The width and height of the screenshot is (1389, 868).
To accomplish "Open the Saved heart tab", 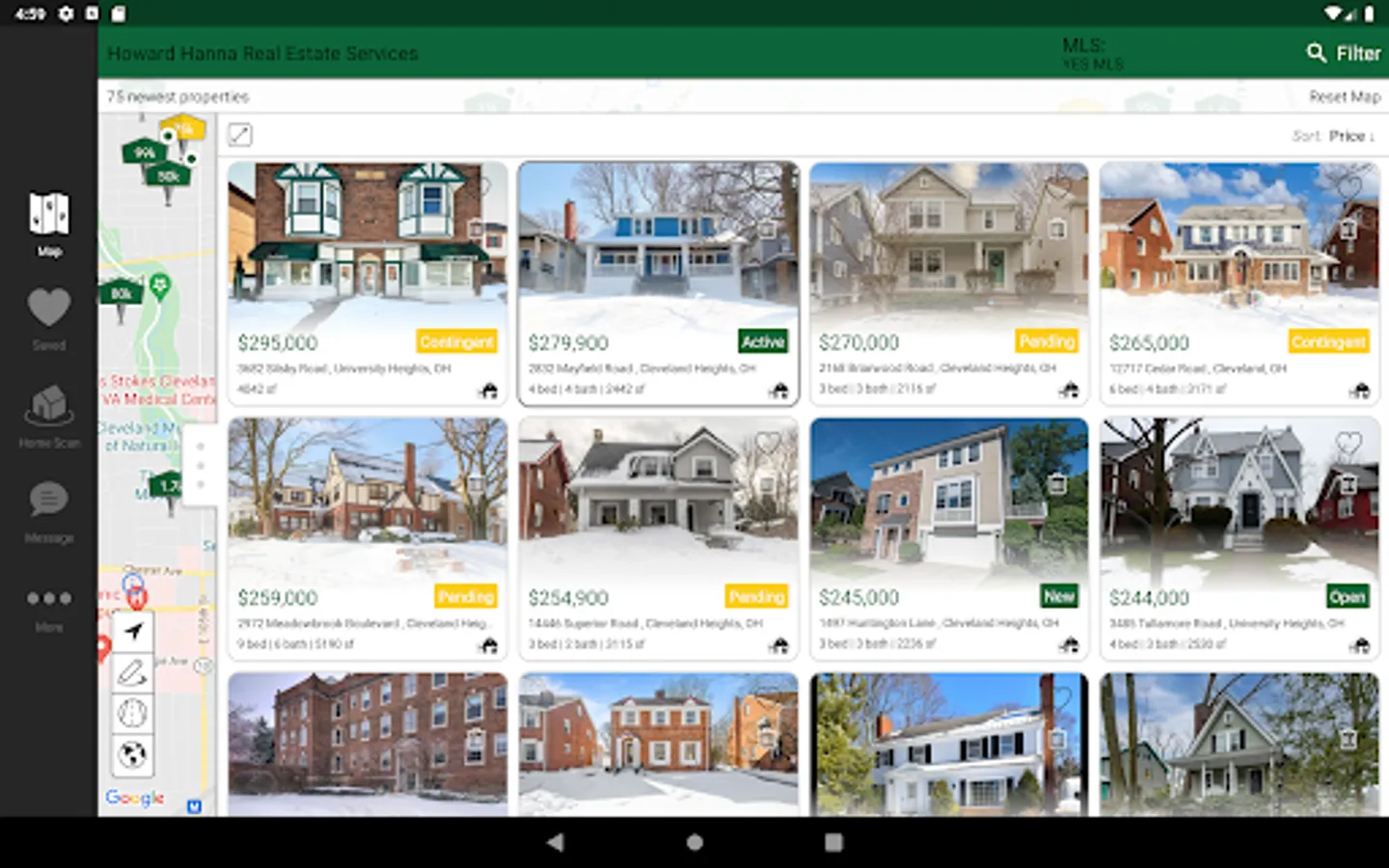I will 49,317.
